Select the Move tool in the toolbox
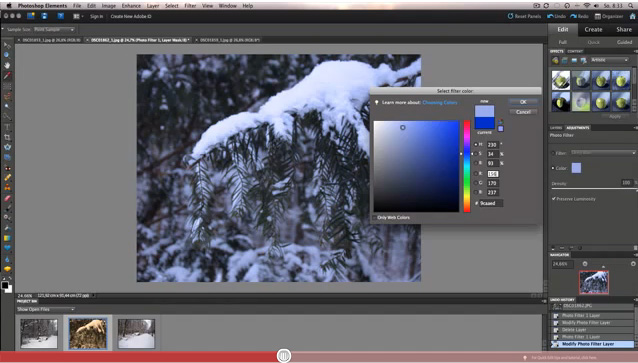This screenshot has width=638, height=363. 7,45
